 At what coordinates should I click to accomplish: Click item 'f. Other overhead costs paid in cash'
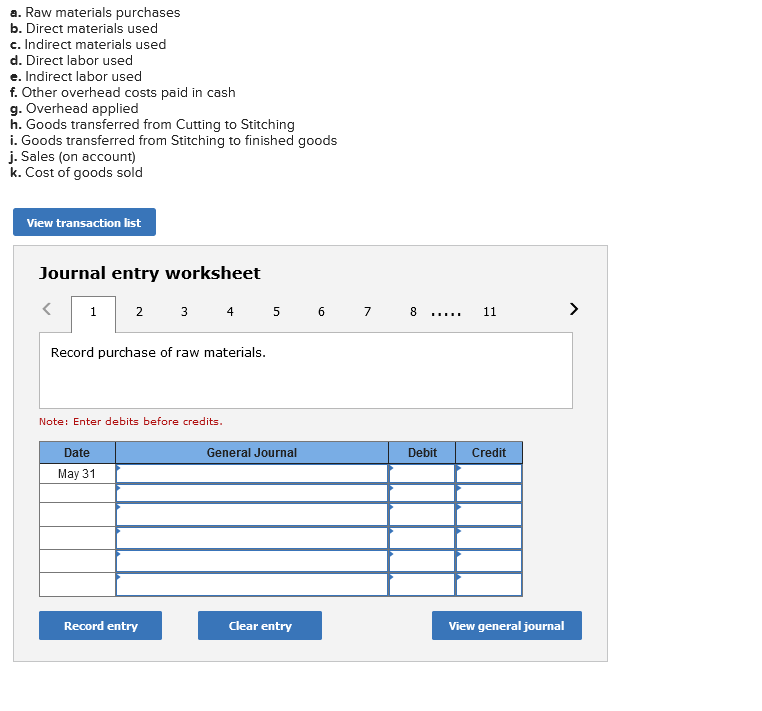point(122,93)
